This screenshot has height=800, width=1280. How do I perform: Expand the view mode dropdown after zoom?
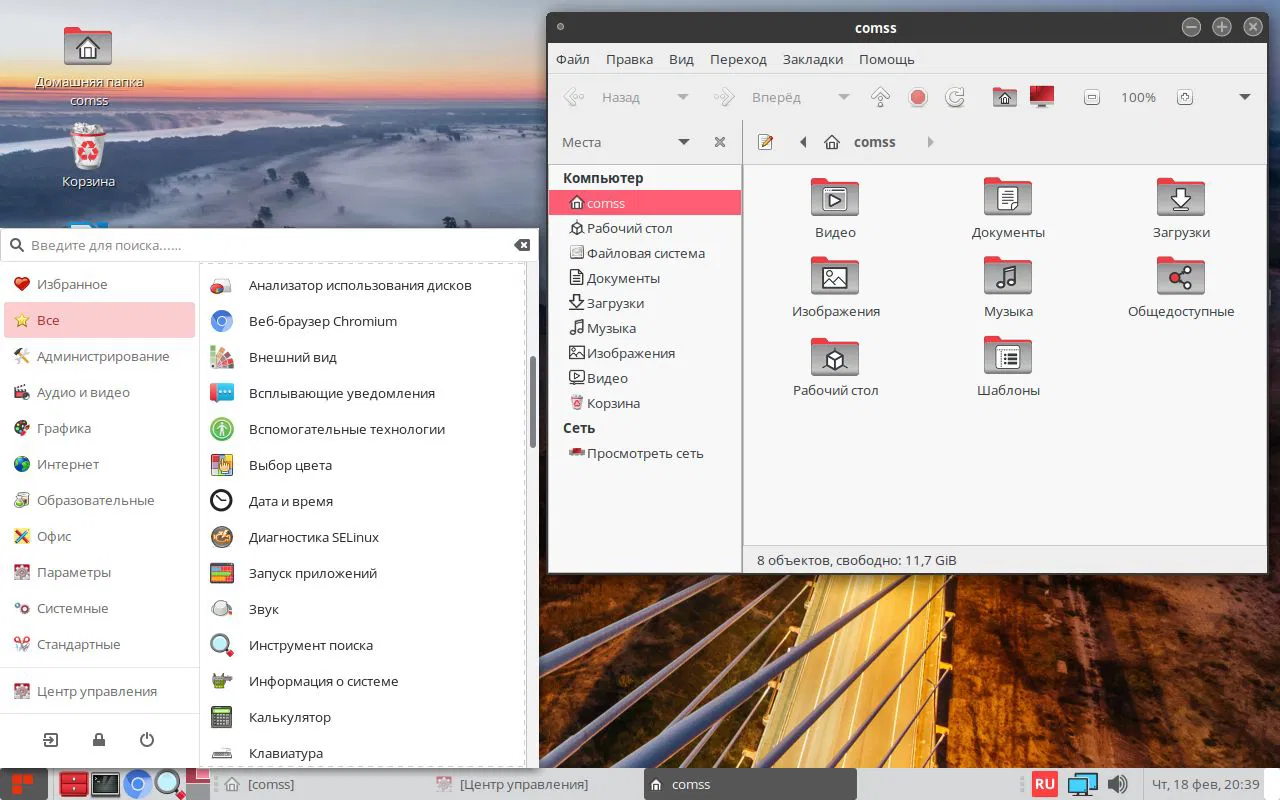coord(1245,97)
